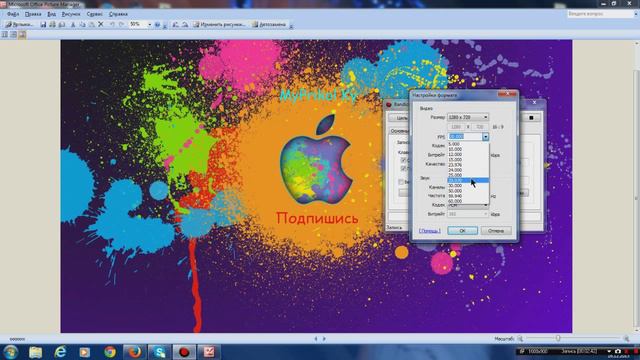
Task: Open the Размер 1280 x 720 dropdown
Action: point(468,117)
